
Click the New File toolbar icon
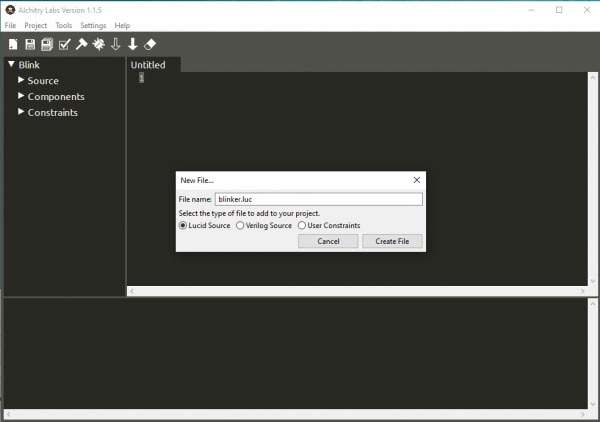13,44
